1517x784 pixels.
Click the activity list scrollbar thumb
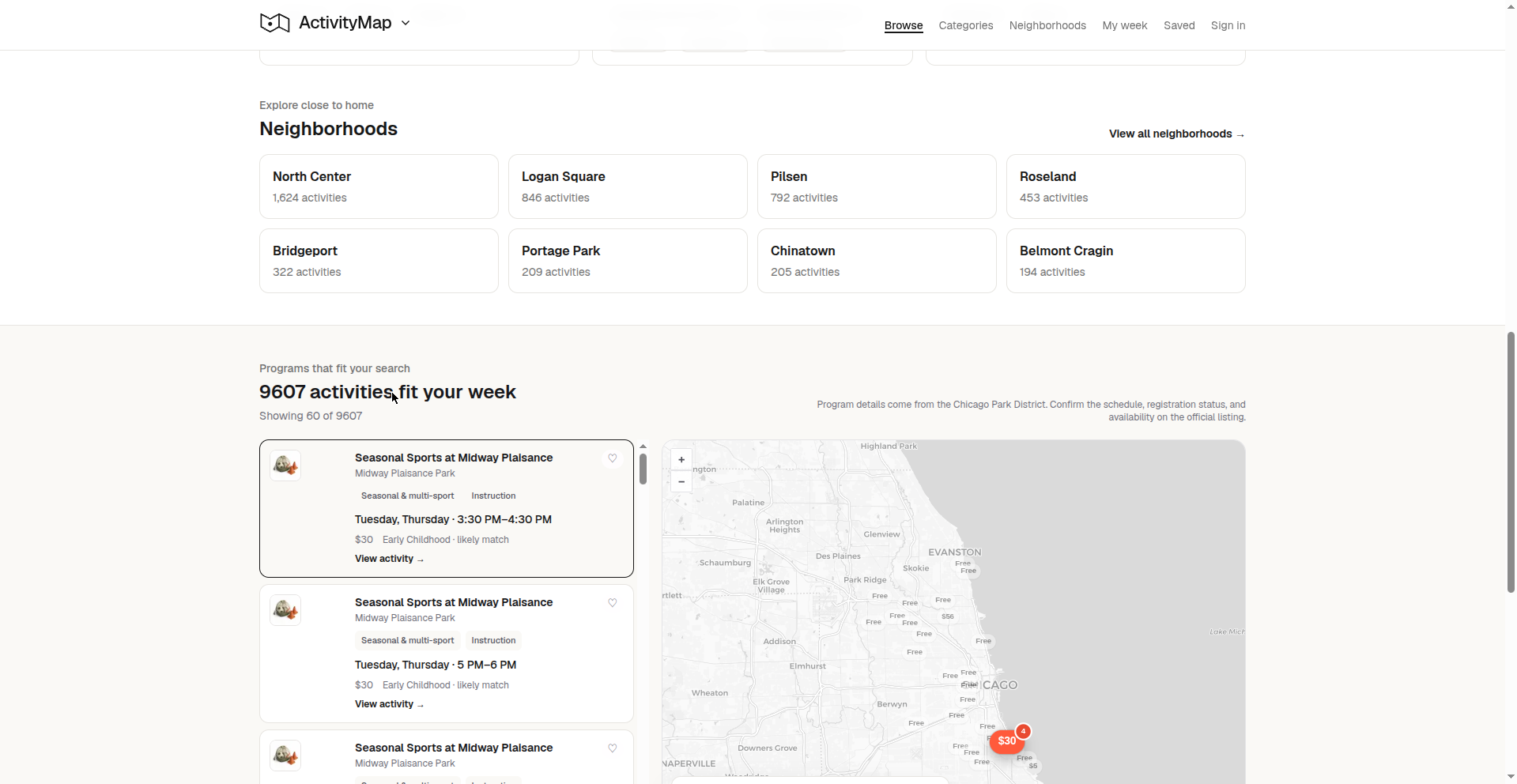pyautogui.click(x=643, y=469)
